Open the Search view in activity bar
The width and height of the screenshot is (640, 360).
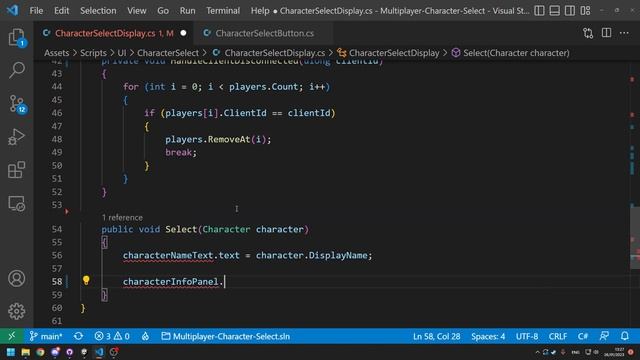pos(17,70)
